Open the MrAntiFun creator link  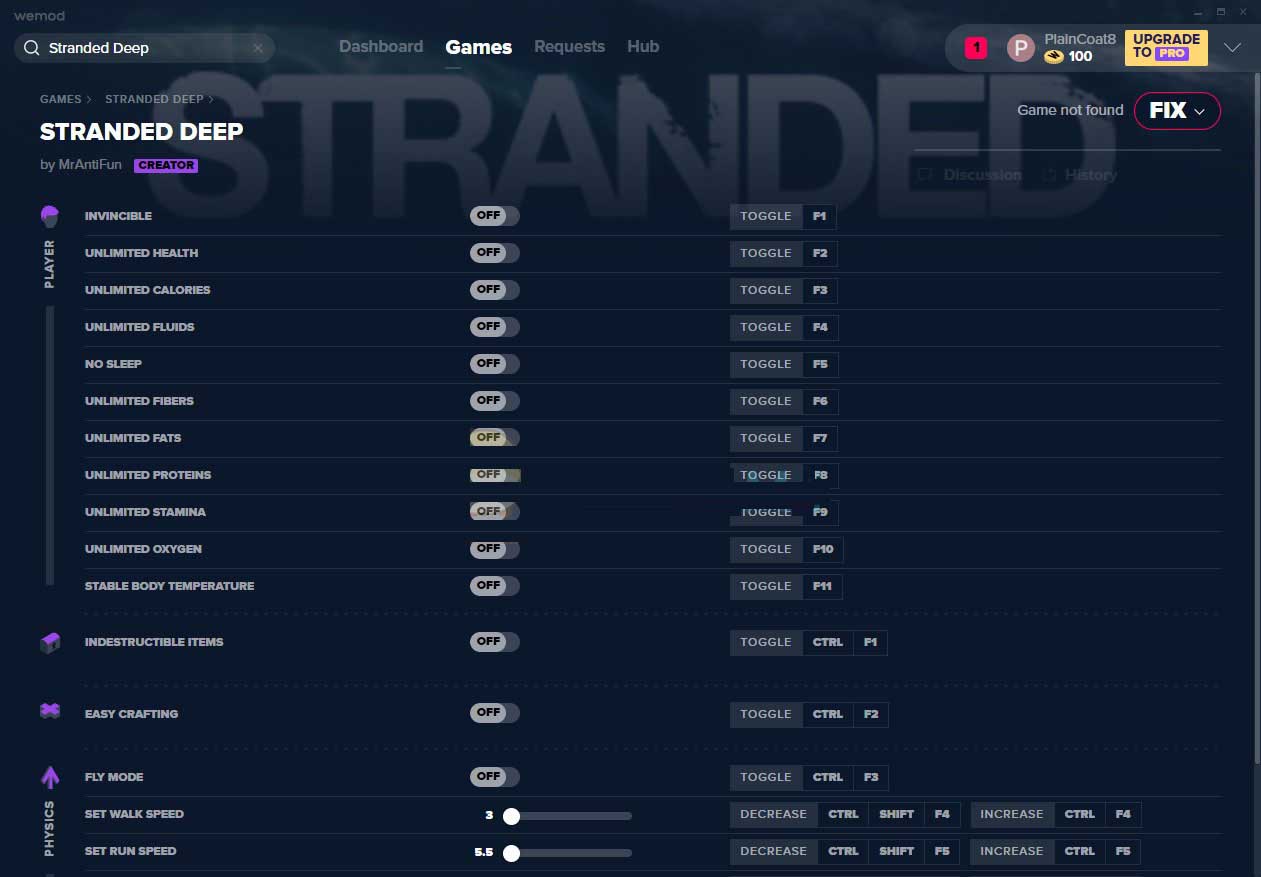coord(90,165)
